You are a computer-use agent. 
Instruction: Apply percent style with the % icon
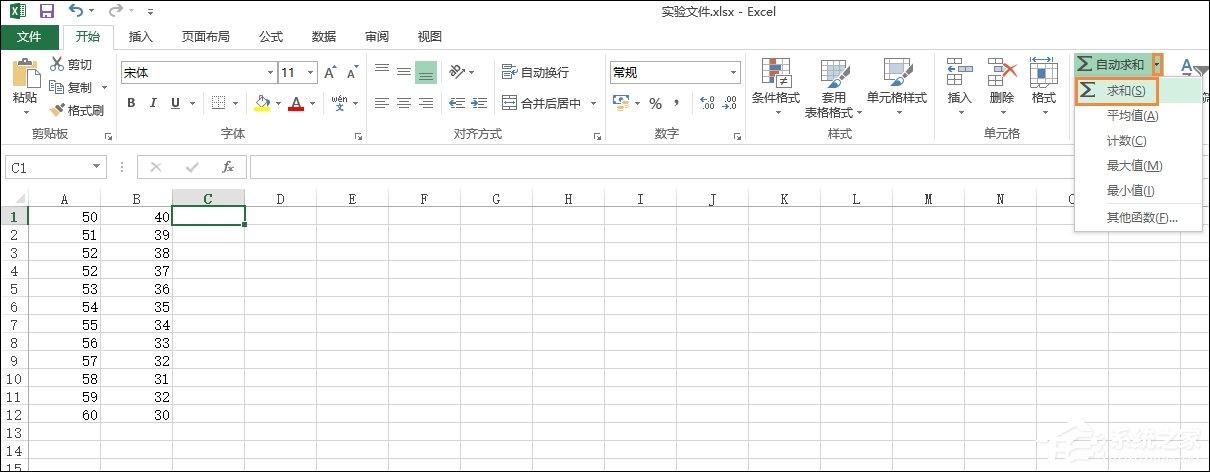[656, 103]
